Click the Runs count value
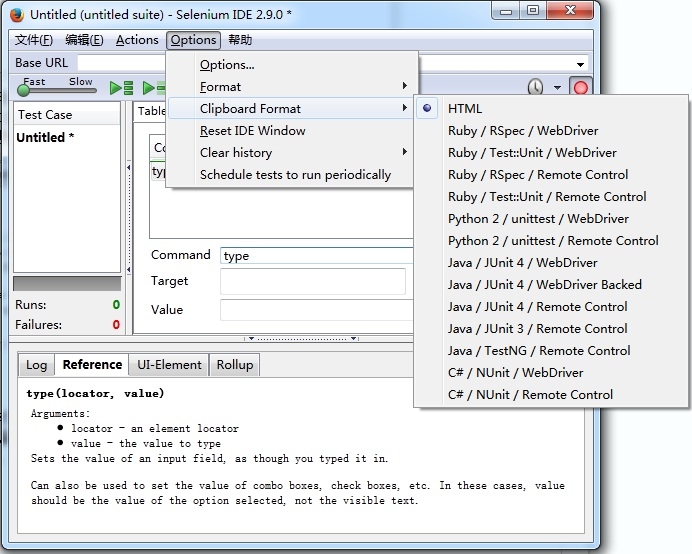 pyautogui.click(x=116, y=305)
